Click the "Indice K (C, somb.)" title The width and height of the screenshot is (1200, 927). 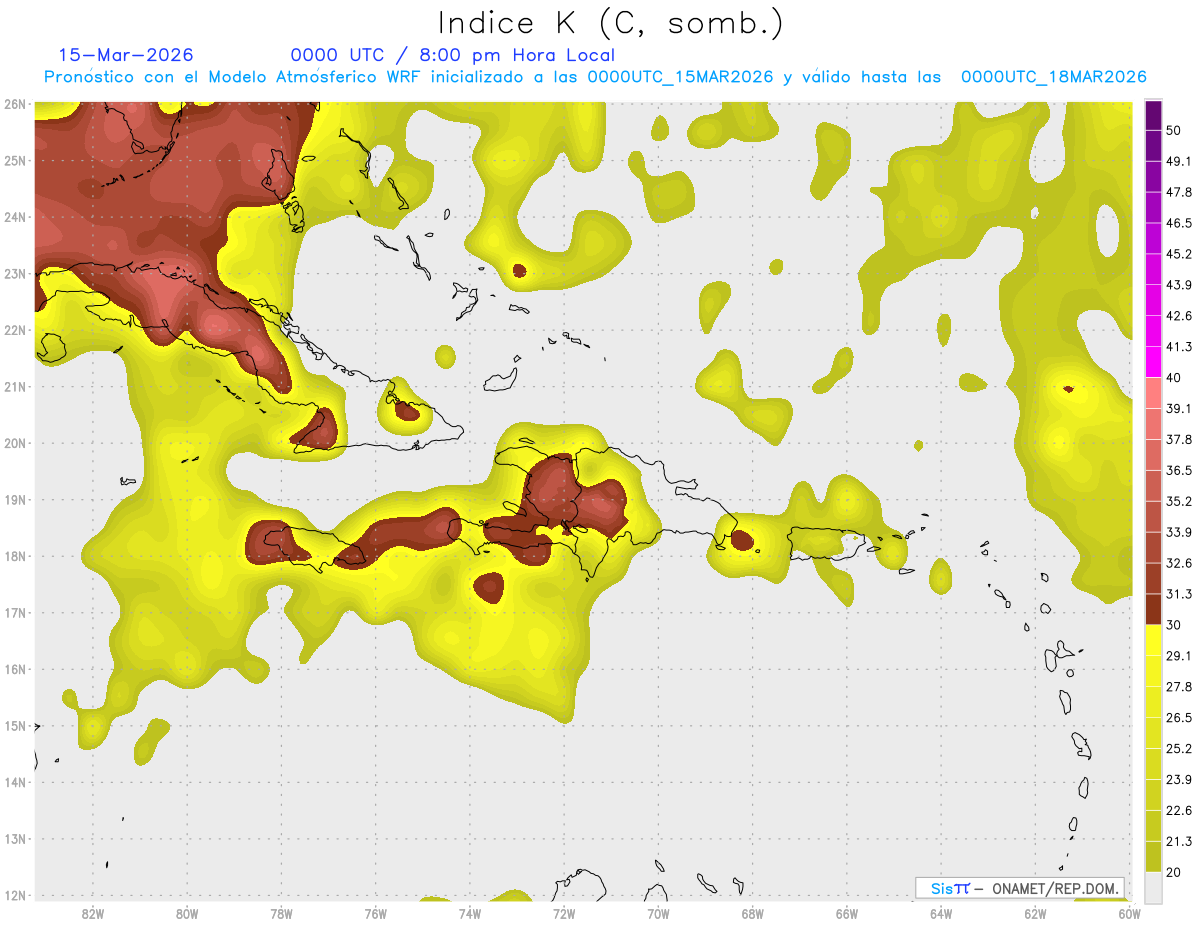point(611,23)
